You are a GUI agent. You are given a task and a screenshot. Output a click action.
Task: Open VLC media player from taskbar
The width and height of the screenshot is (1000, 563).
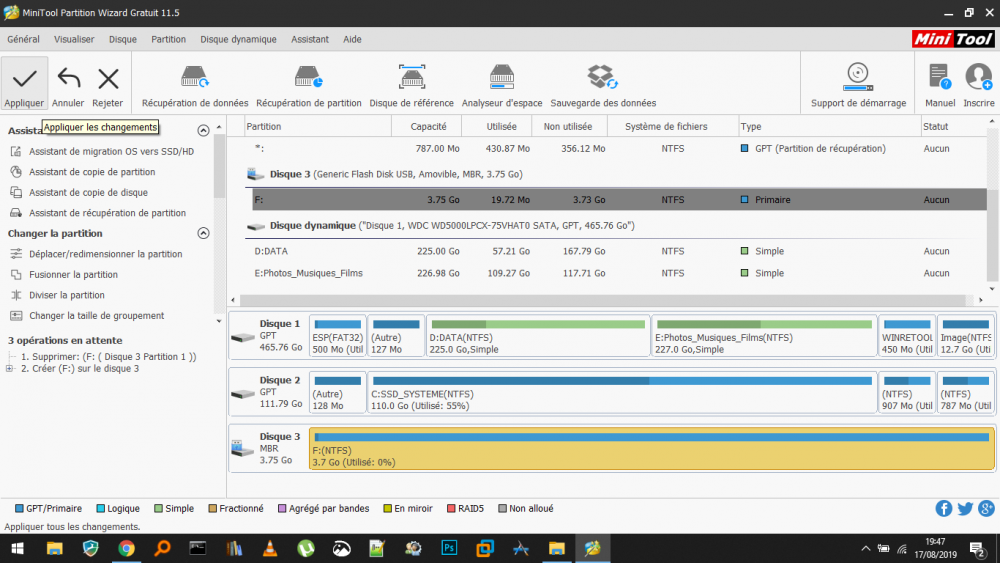270,548
